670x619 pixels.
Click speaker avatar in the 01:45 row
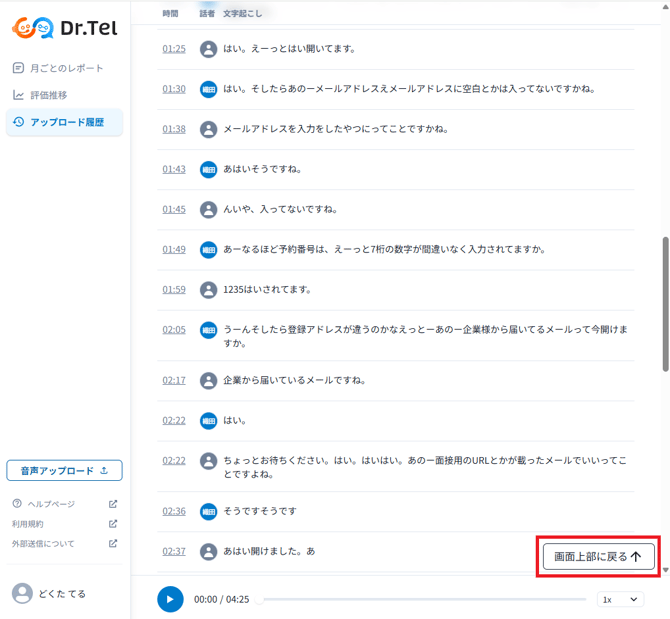tap(209, 210)
